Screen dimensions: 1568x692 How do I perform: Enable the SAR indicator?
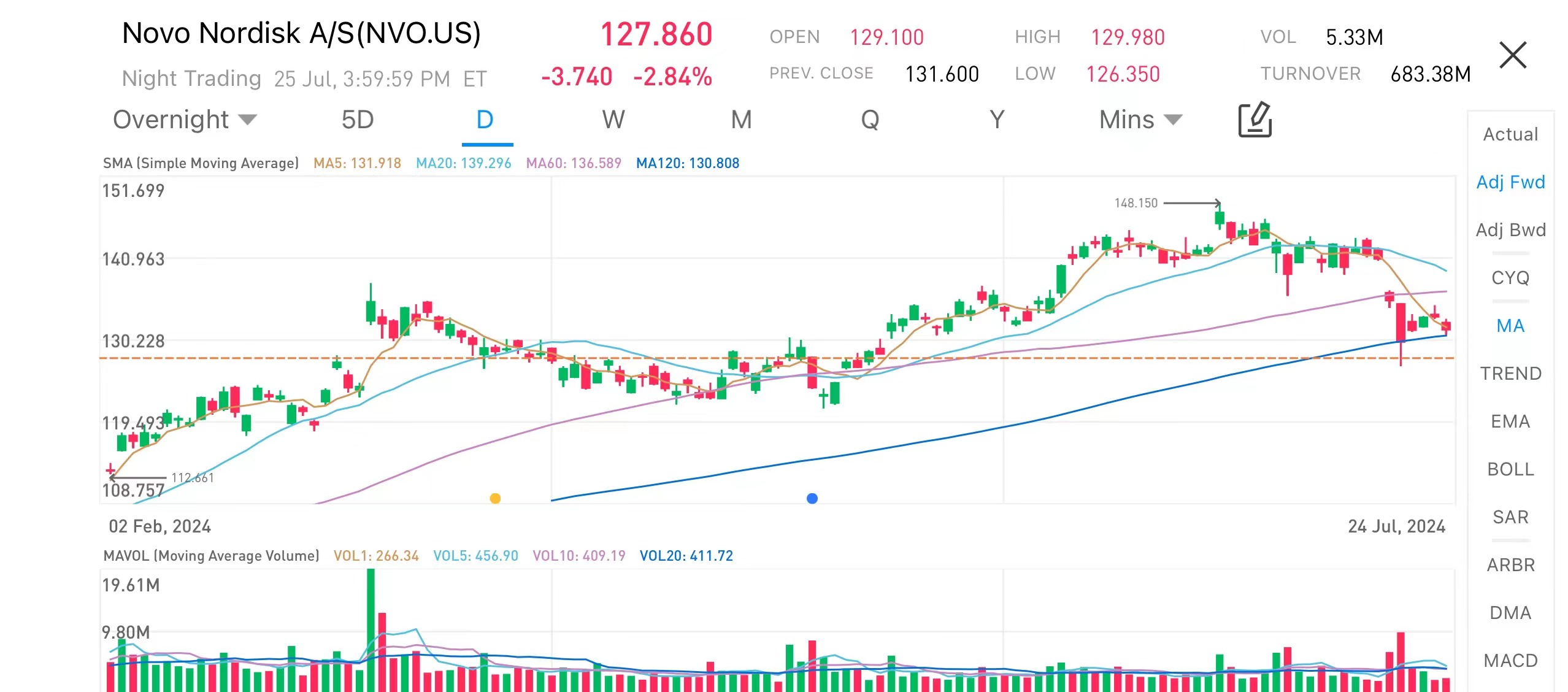point(1510,517)
